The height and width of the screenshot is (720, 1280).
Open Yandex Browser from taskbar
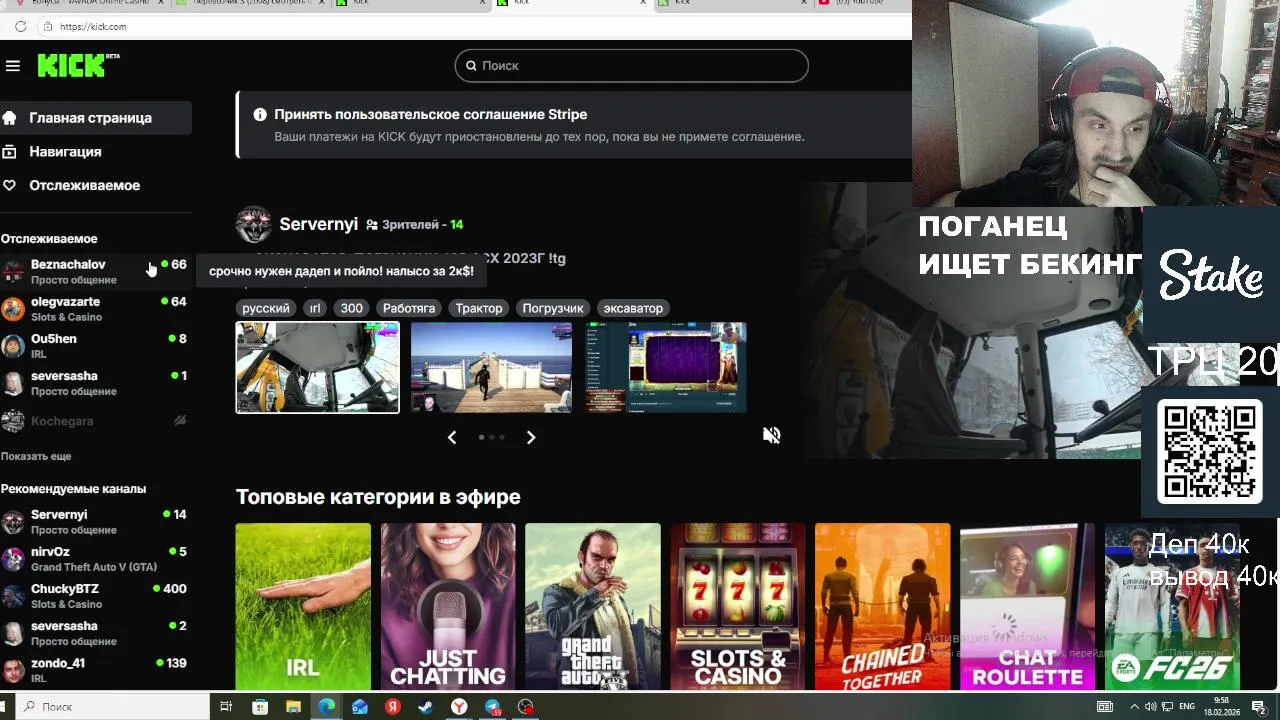click(x=459, y=707)
